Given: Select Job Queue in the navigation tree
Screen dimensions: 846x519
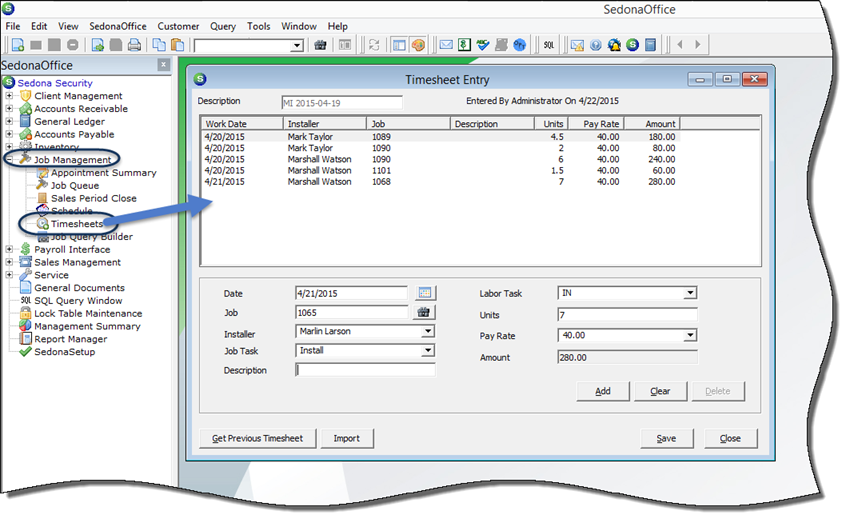Looking at the screenshot, I should 75,185.
